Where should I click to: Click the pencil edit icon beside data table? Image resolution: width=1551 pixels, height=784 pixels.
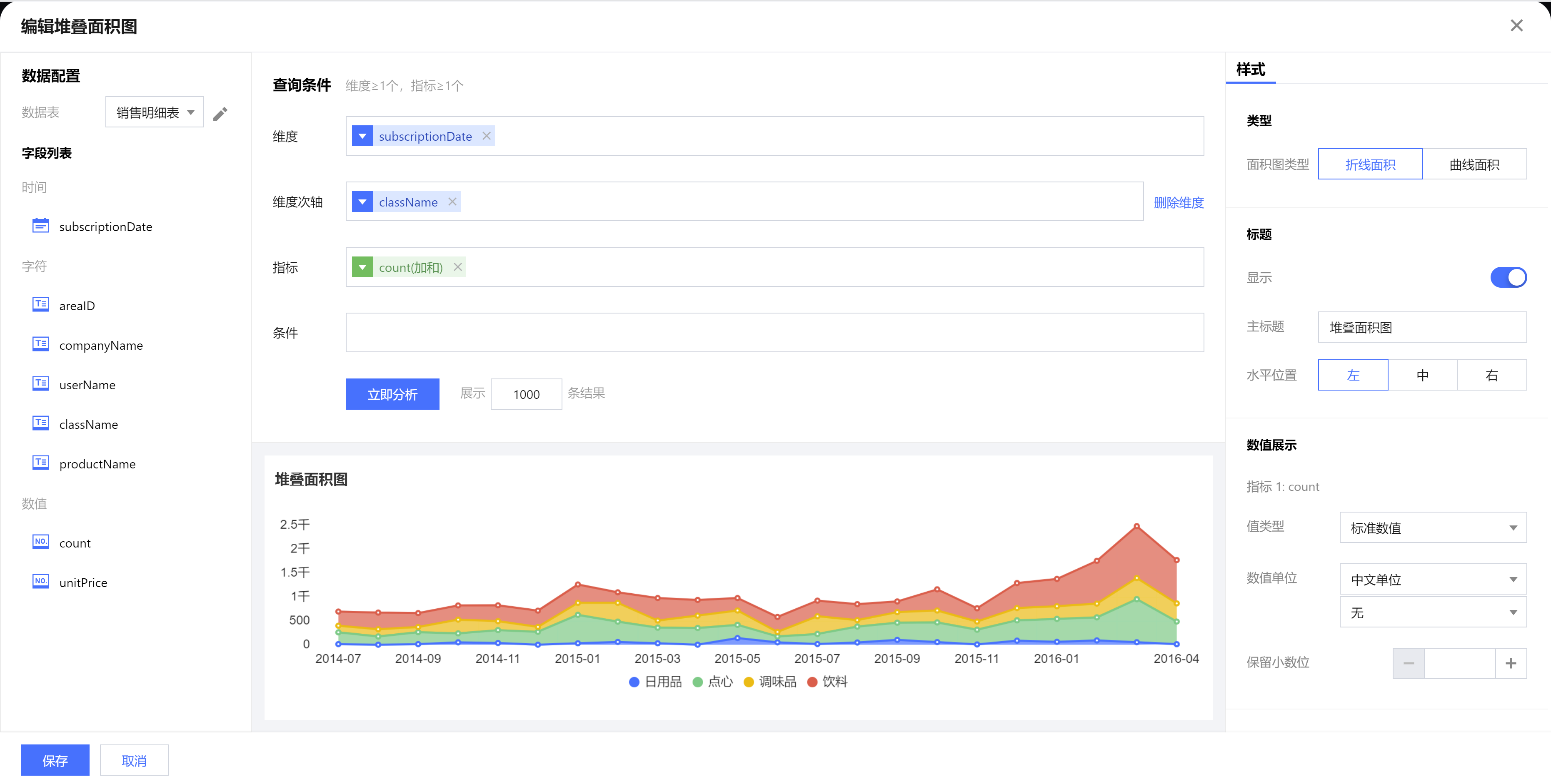point(220,114)
